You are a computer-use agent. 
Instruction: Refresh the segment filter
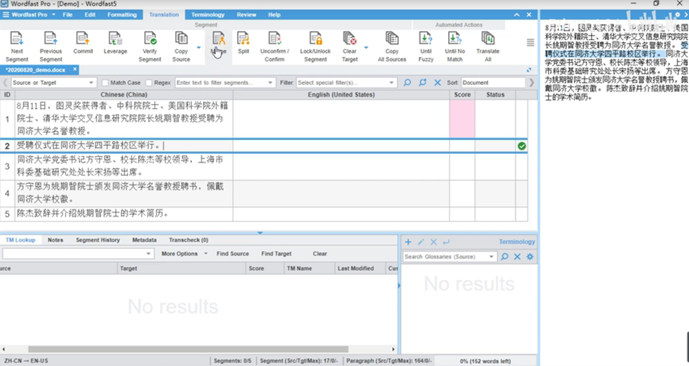coord(423,83)
